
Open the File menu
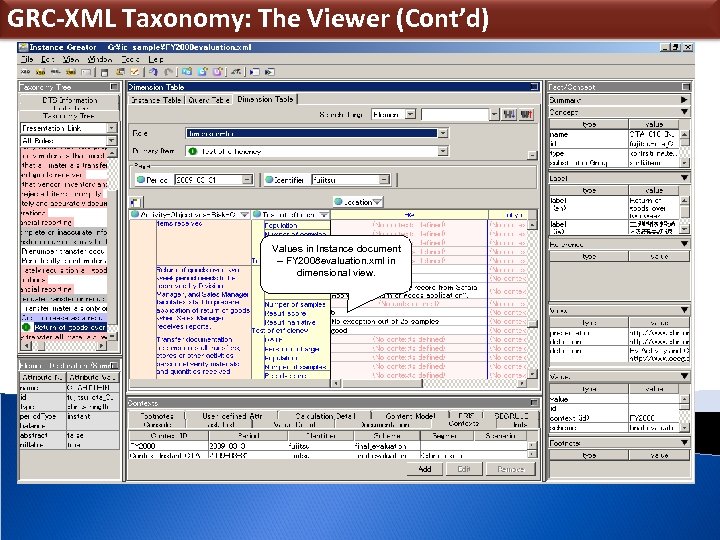[x=27, y=59]
